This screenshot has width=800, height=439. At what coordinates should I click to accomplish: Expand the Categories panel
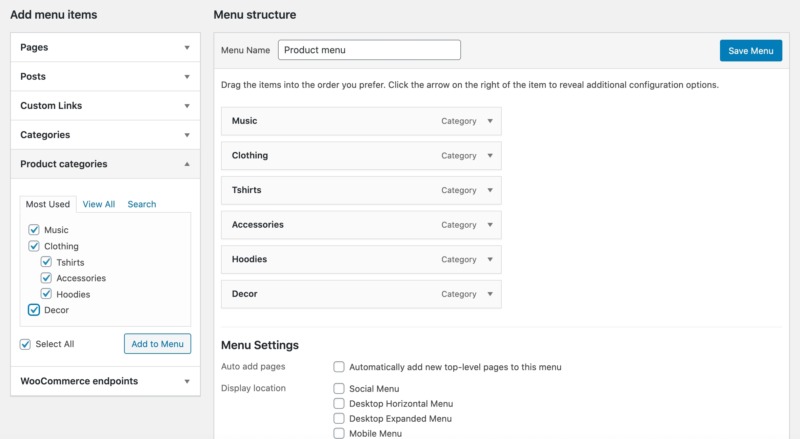point(186,134)
